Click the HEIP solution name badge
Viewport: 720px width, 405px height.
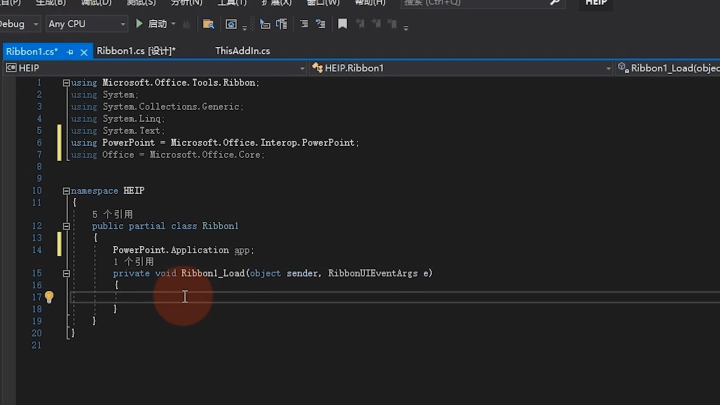pyautogui.click(x=596, y=3)
